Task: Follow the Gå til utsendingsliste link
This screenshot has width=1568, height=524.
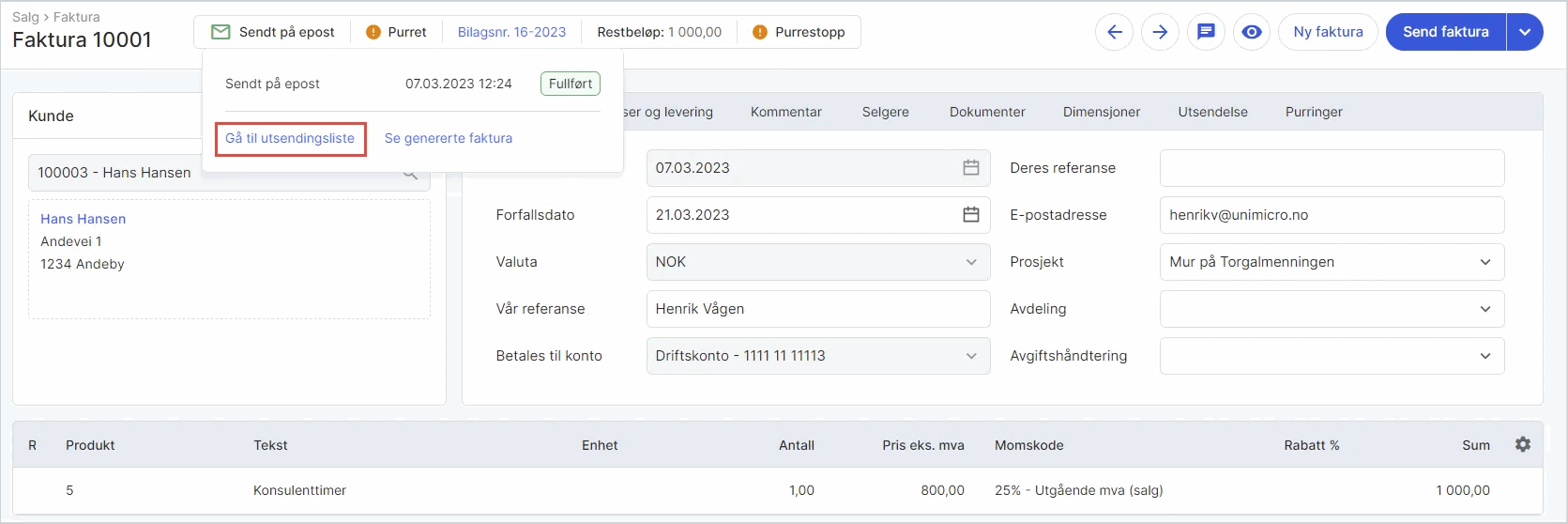Action: pos(290,138)
